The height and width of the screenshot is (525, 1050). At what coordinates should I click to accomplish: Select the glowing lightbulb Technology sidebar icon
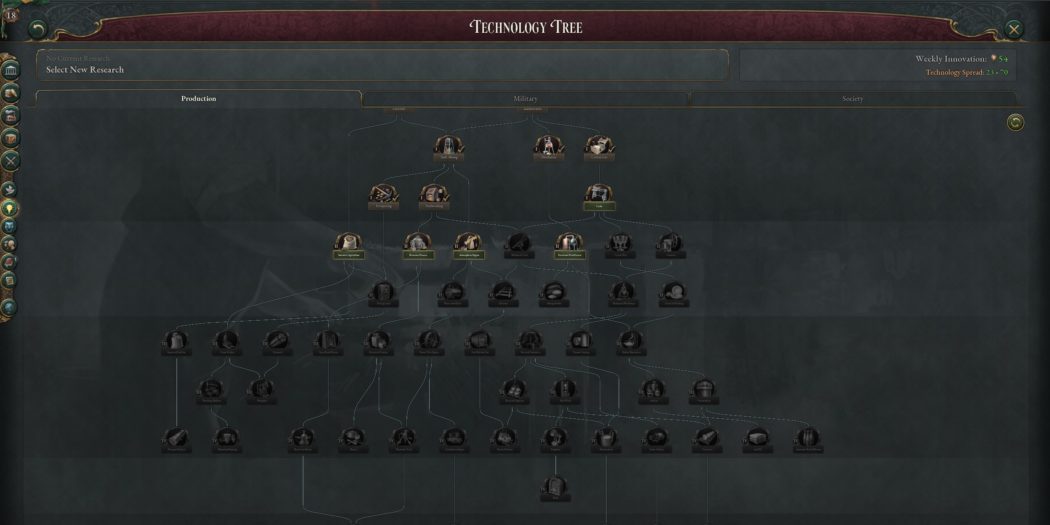point(9,209)
